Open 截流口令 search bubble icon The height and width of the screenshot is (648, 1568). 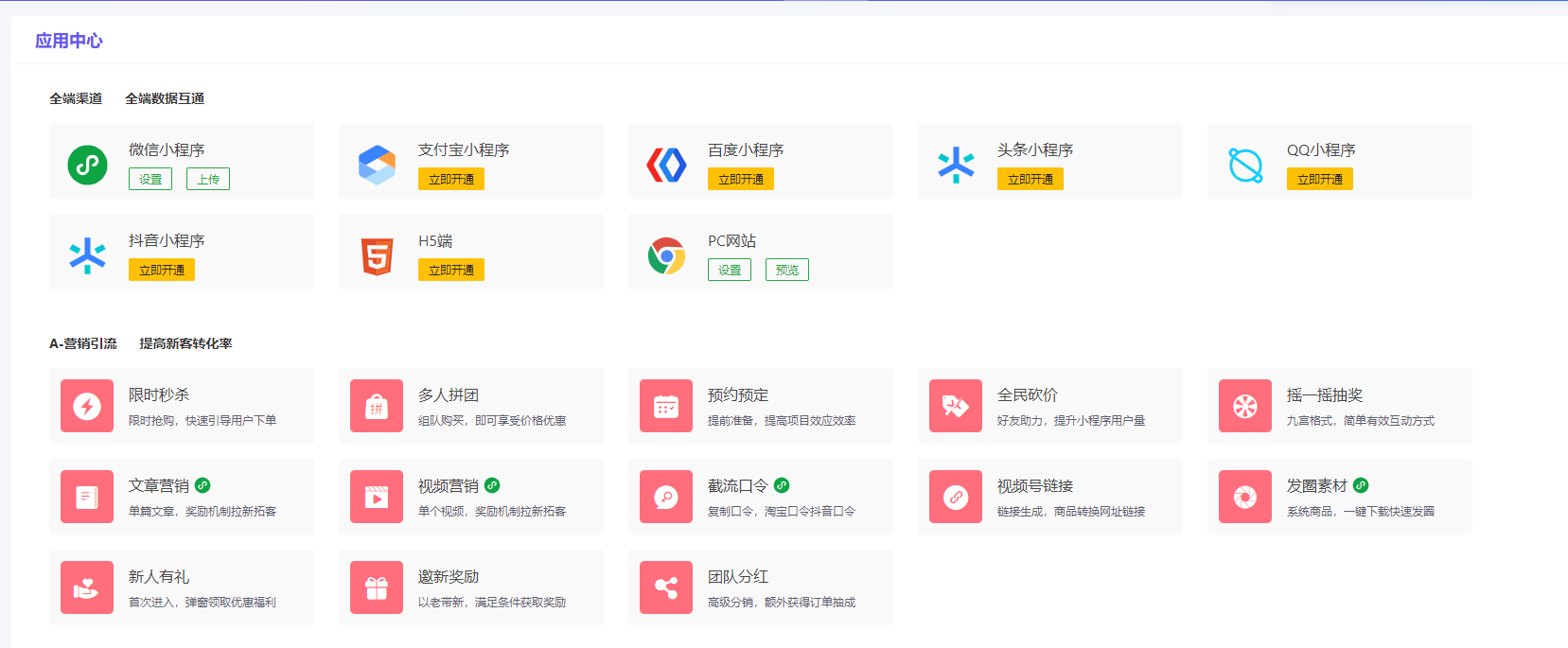click(666, 497)
